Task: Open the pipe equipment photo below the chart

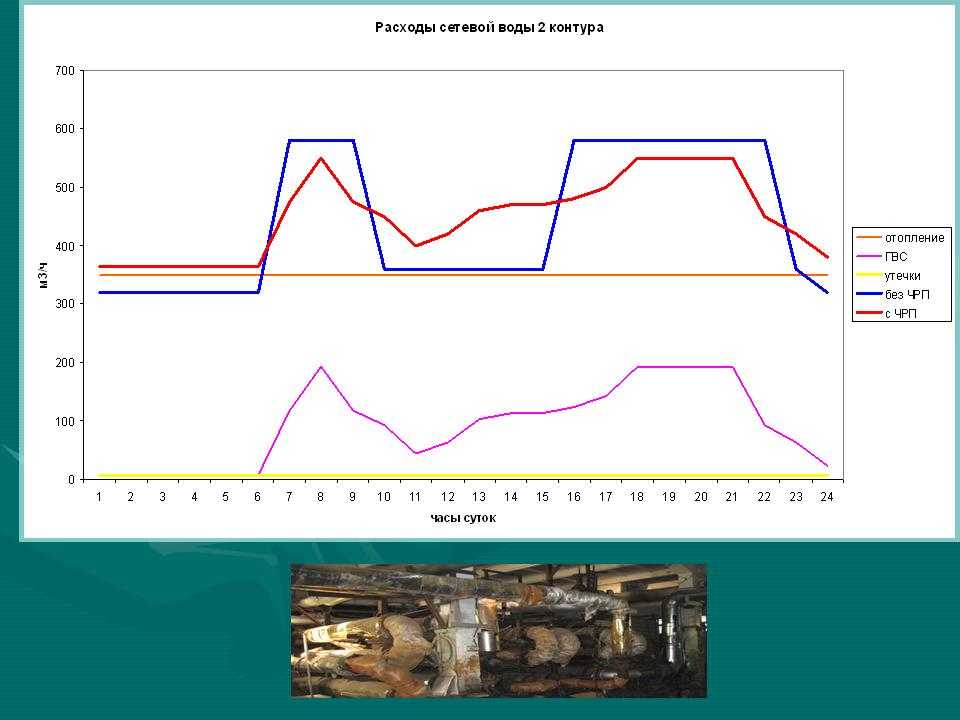Action: coord(498,630)
